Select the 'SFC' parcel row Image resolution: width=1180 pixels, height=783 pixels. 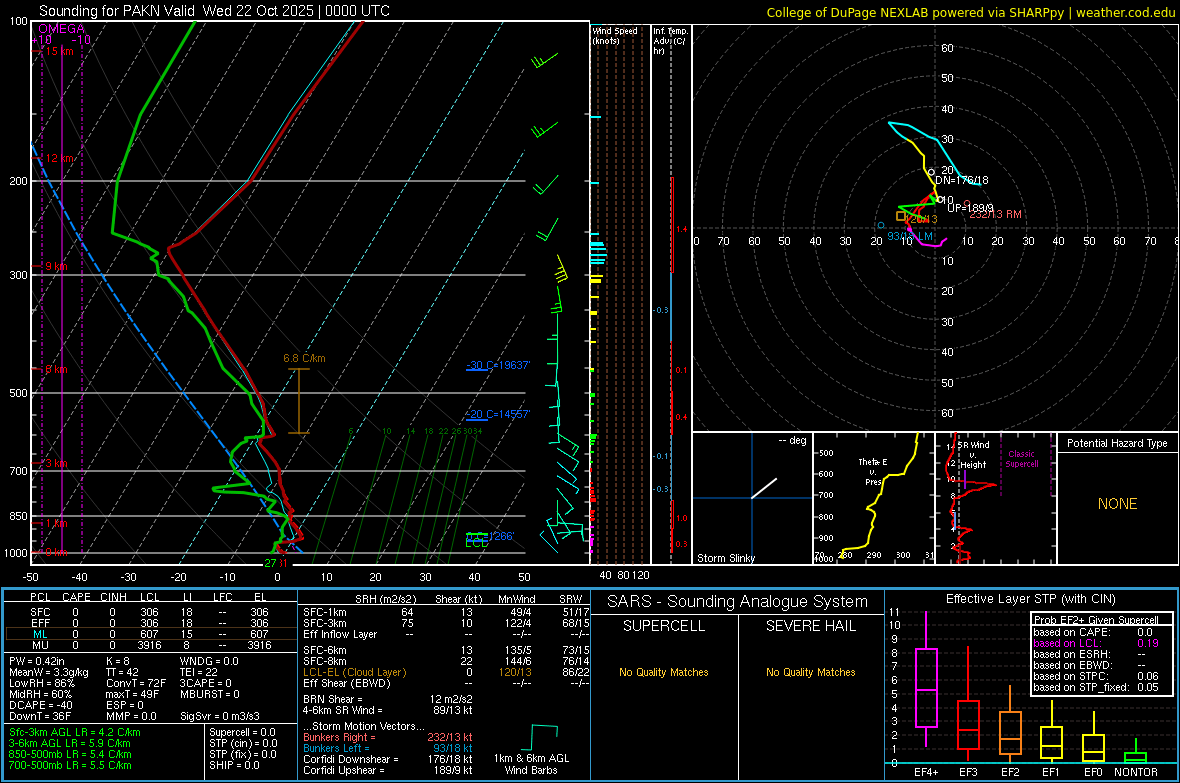tap(150, 612)
